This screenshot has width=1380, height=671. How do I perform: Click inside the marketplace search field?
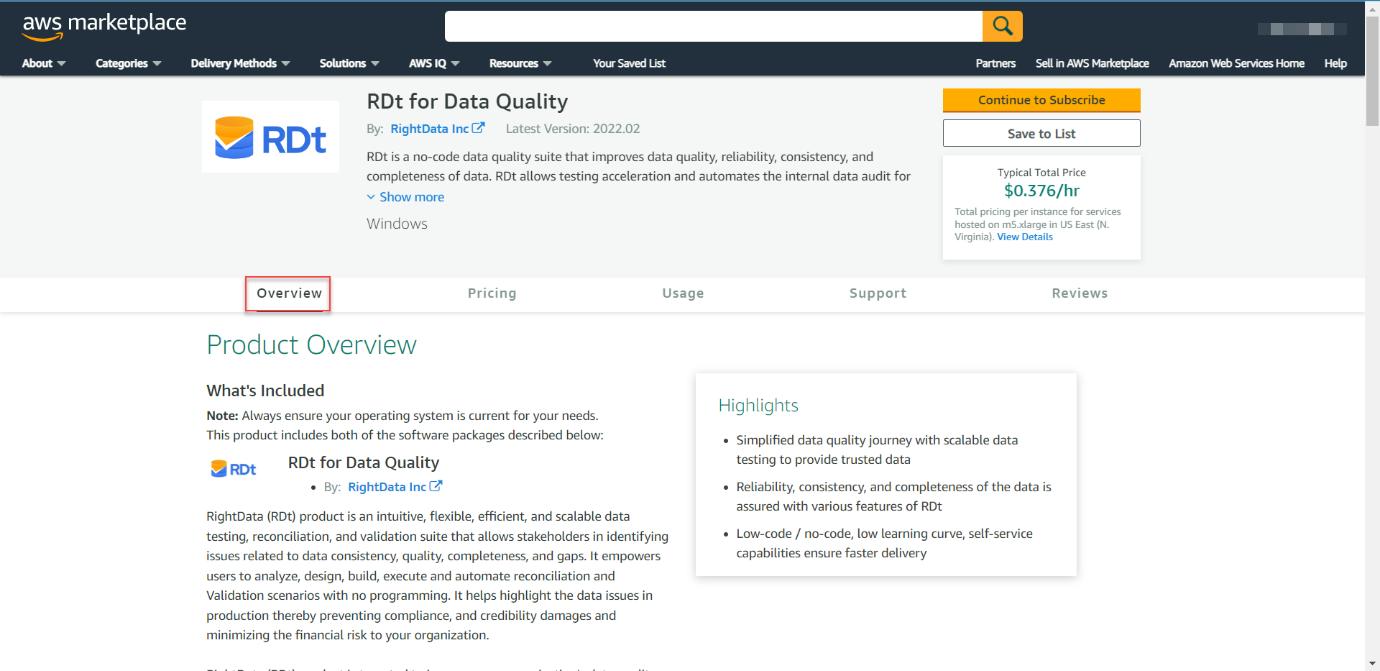tap(715, 25)
